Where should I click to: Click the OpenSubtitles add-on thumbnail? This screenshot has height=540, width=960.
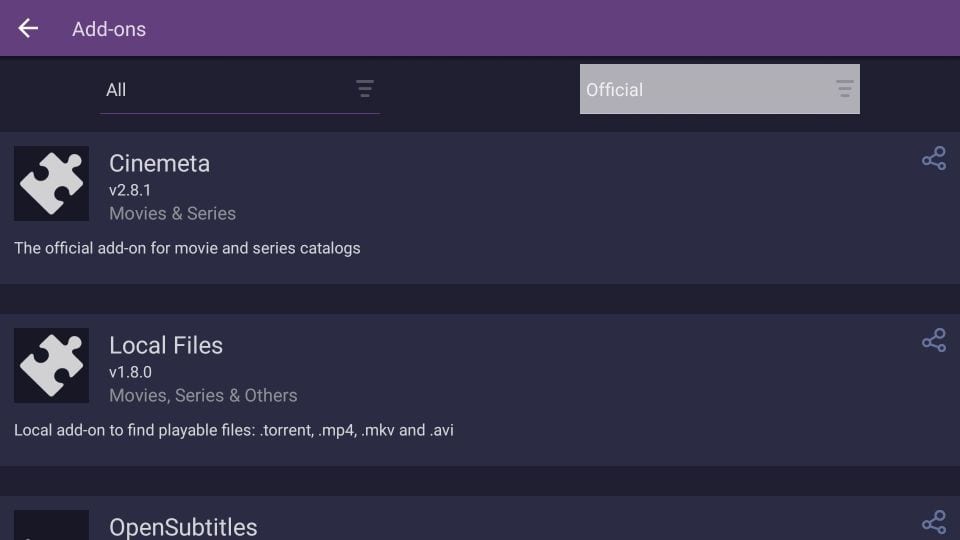[x=51, y=525]
